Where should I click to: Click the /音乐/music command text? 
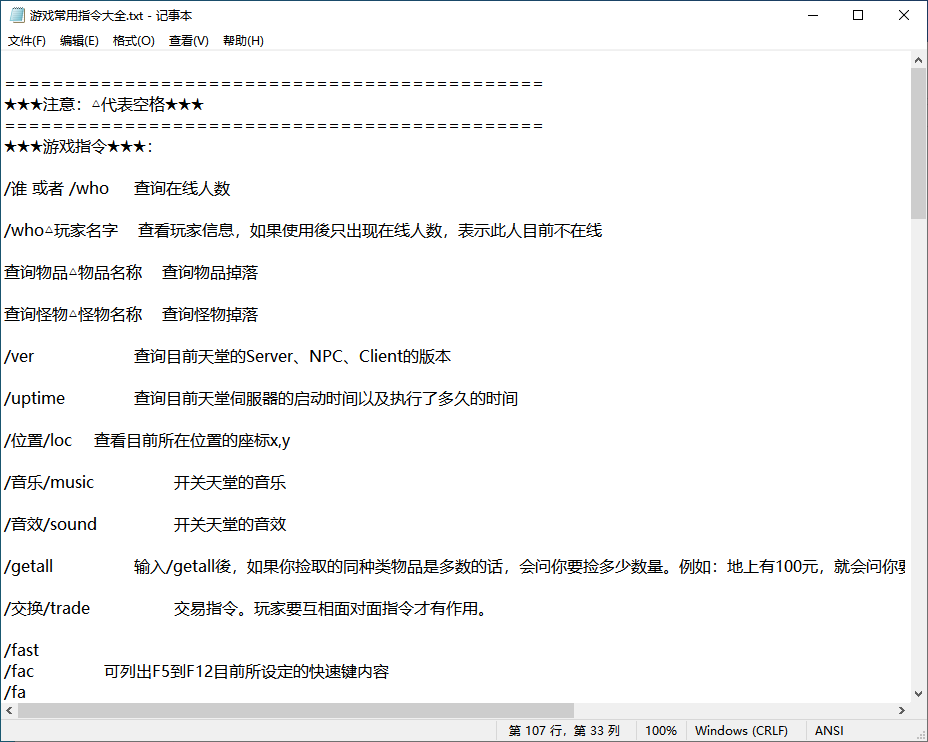click(49, 483)
